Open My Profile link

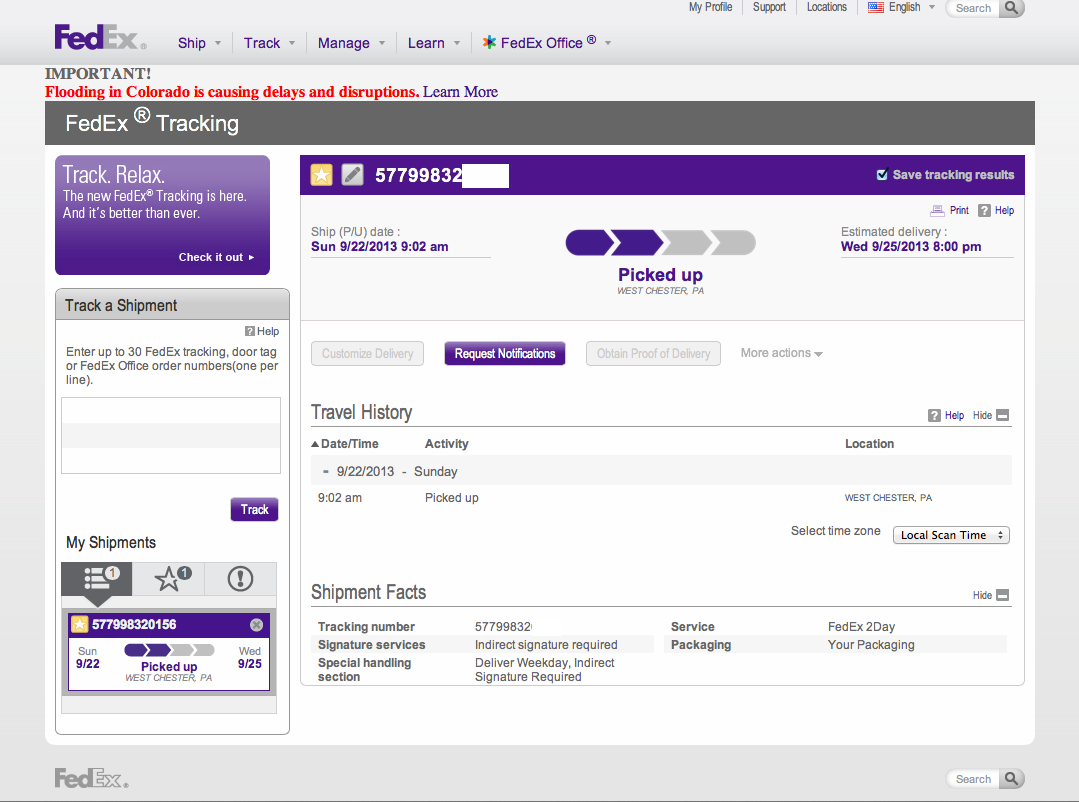[710, 7]
